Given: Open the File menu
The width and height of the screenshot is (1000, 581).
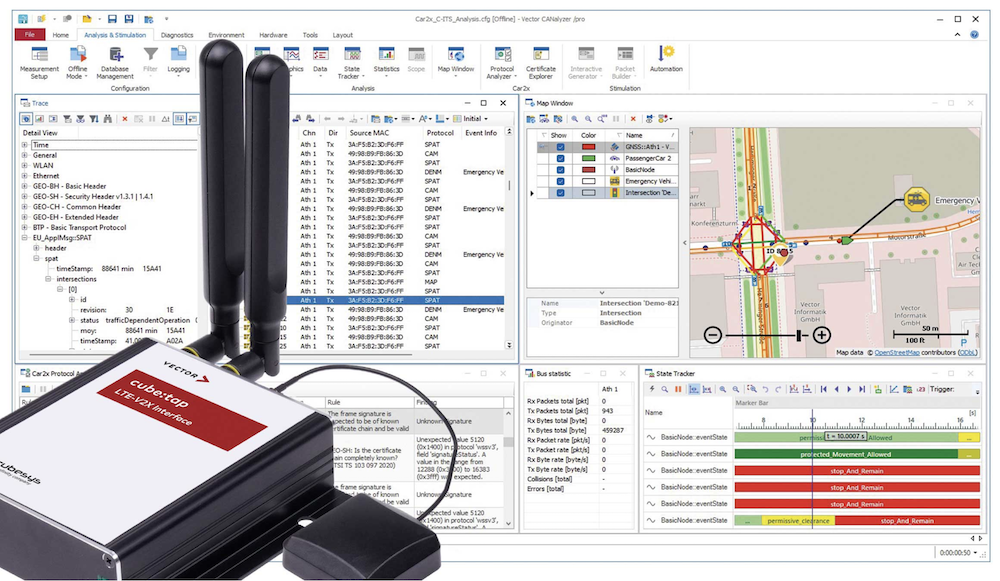Looking at the screenshot, I should coord(30,35).
